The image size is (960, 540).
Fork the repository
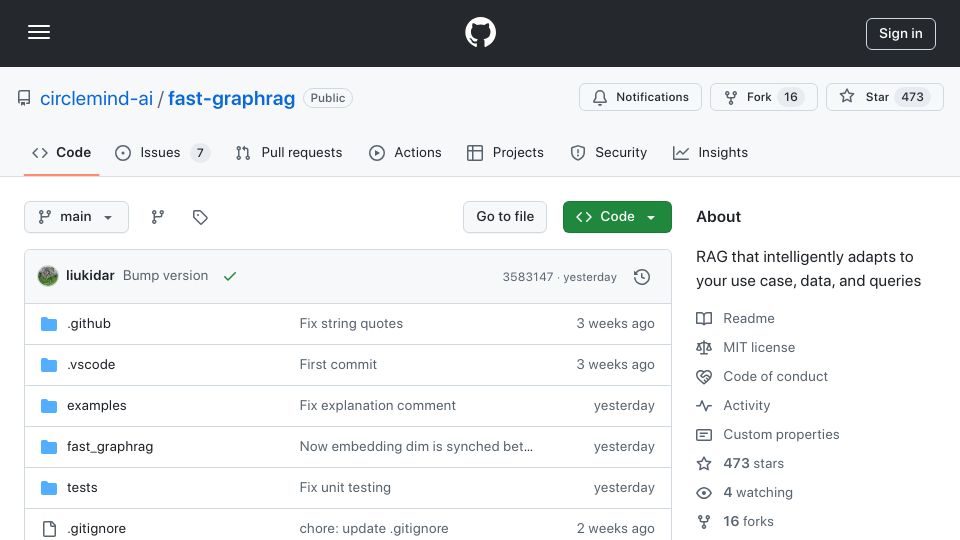[763, 97]
